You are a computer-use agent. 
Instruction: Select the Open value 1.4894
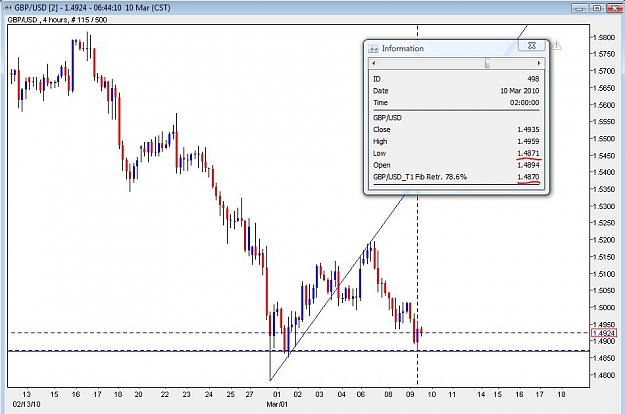point(528,165)
